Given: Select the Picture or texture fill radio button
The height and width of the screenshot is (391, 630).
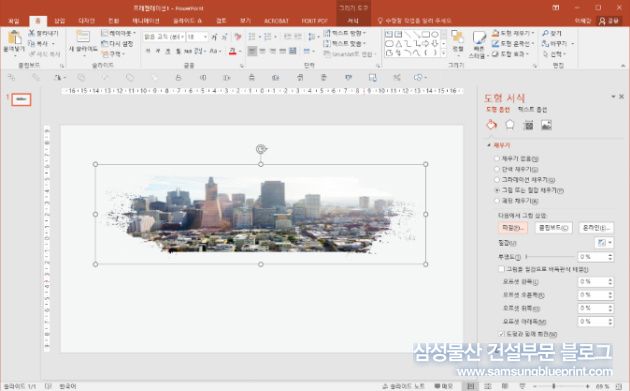Looking at the screenshot, I should [497, 190].
